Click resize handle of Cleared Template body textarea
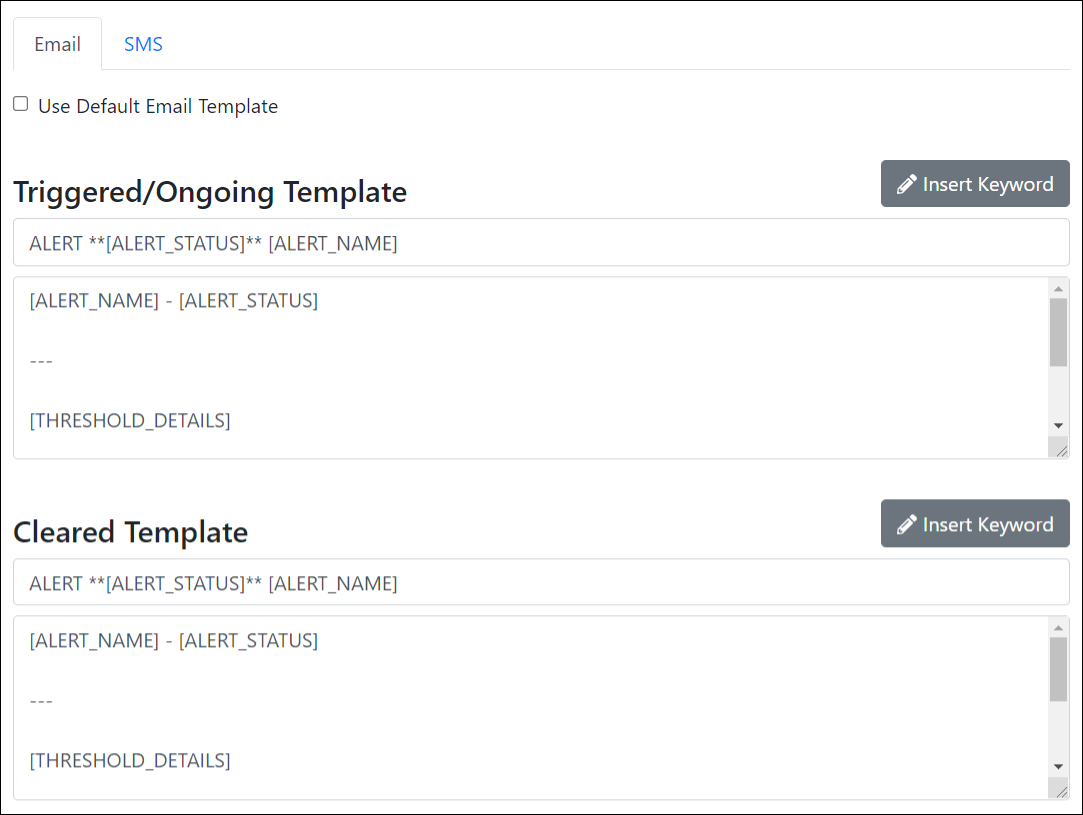This screenshot has height=815, width=1083. point(1061,791)
